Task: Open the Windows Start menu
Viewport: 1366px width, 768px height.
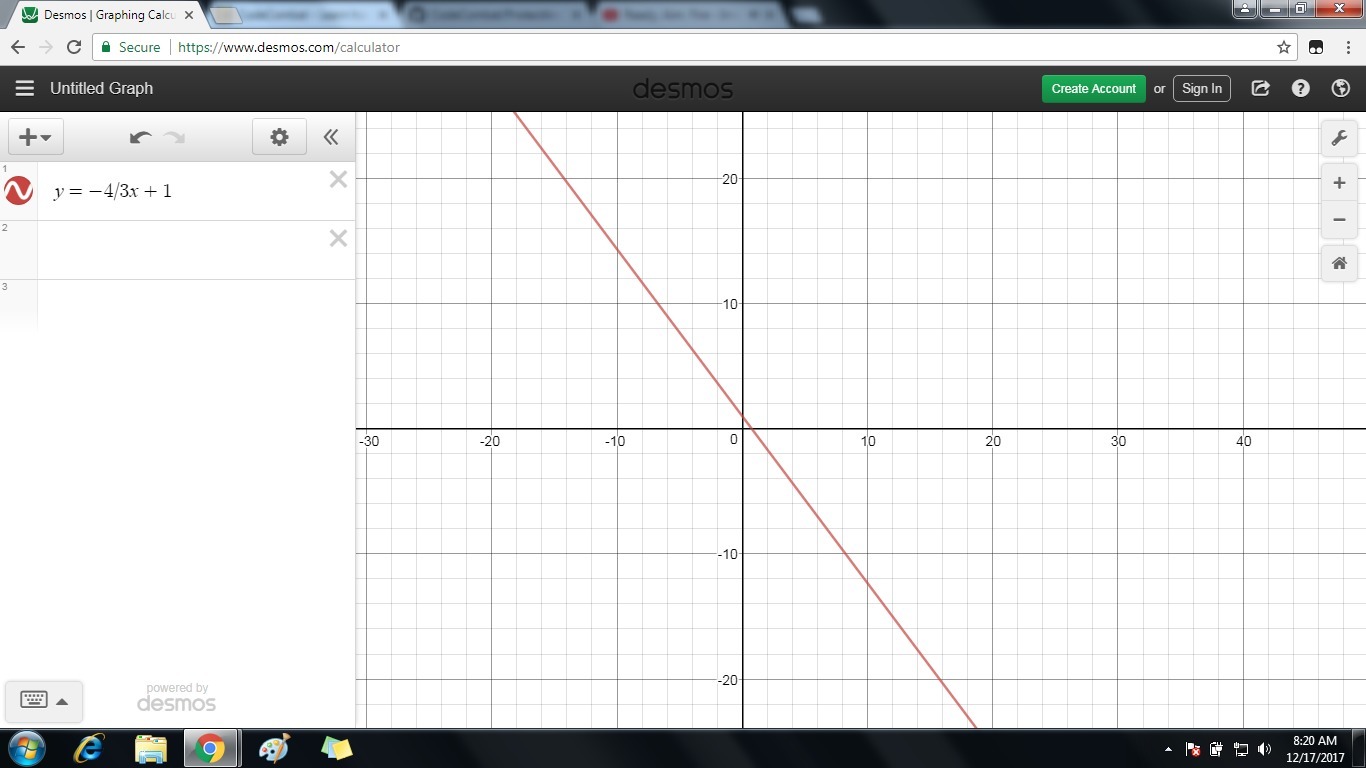Action: pyautogui.click(x=25, y=748)
